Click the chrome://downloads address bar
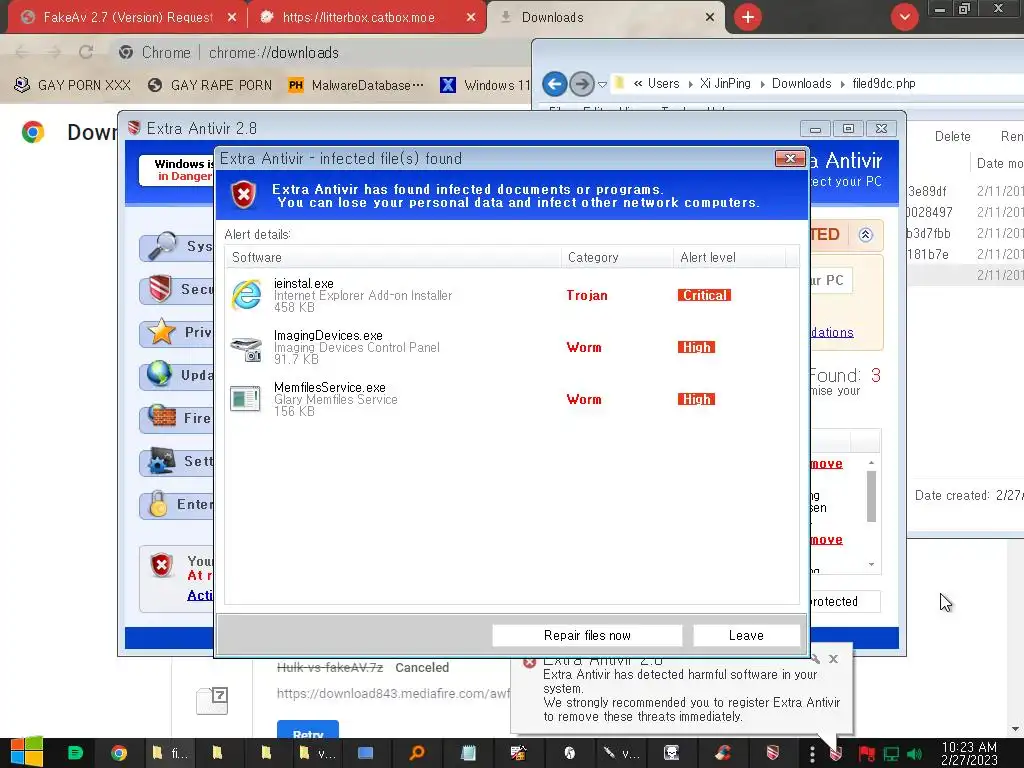Screen dimensions: 1024x768 273,53
